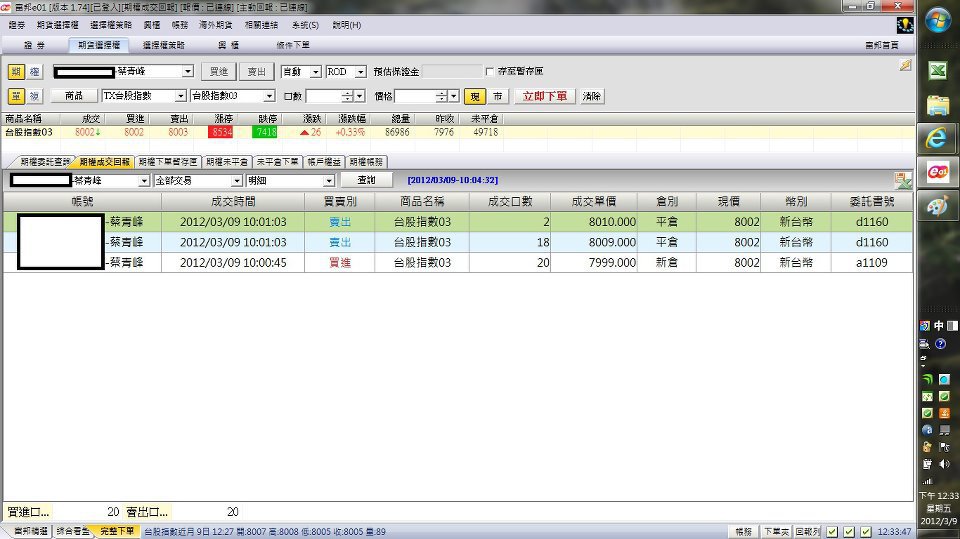Expand the 自動 dropdown

pos(315,72)
